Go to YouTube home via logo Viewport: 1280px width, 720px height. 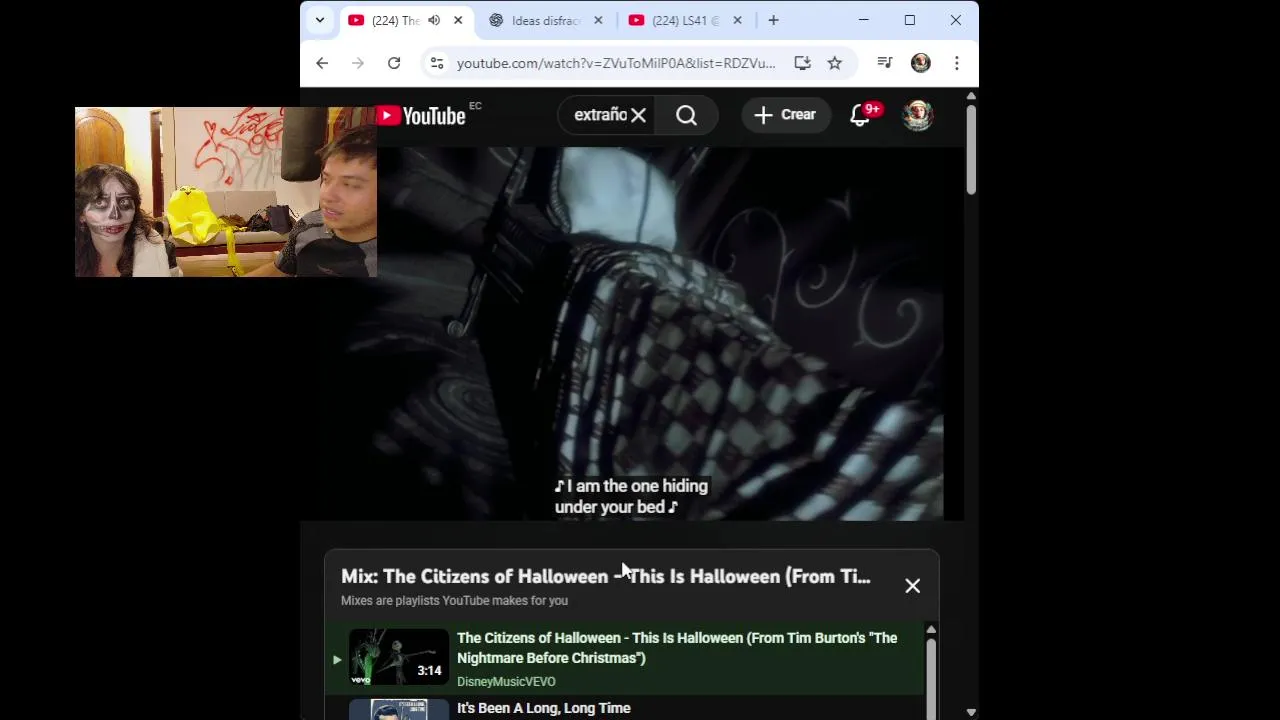coord(422,115)
